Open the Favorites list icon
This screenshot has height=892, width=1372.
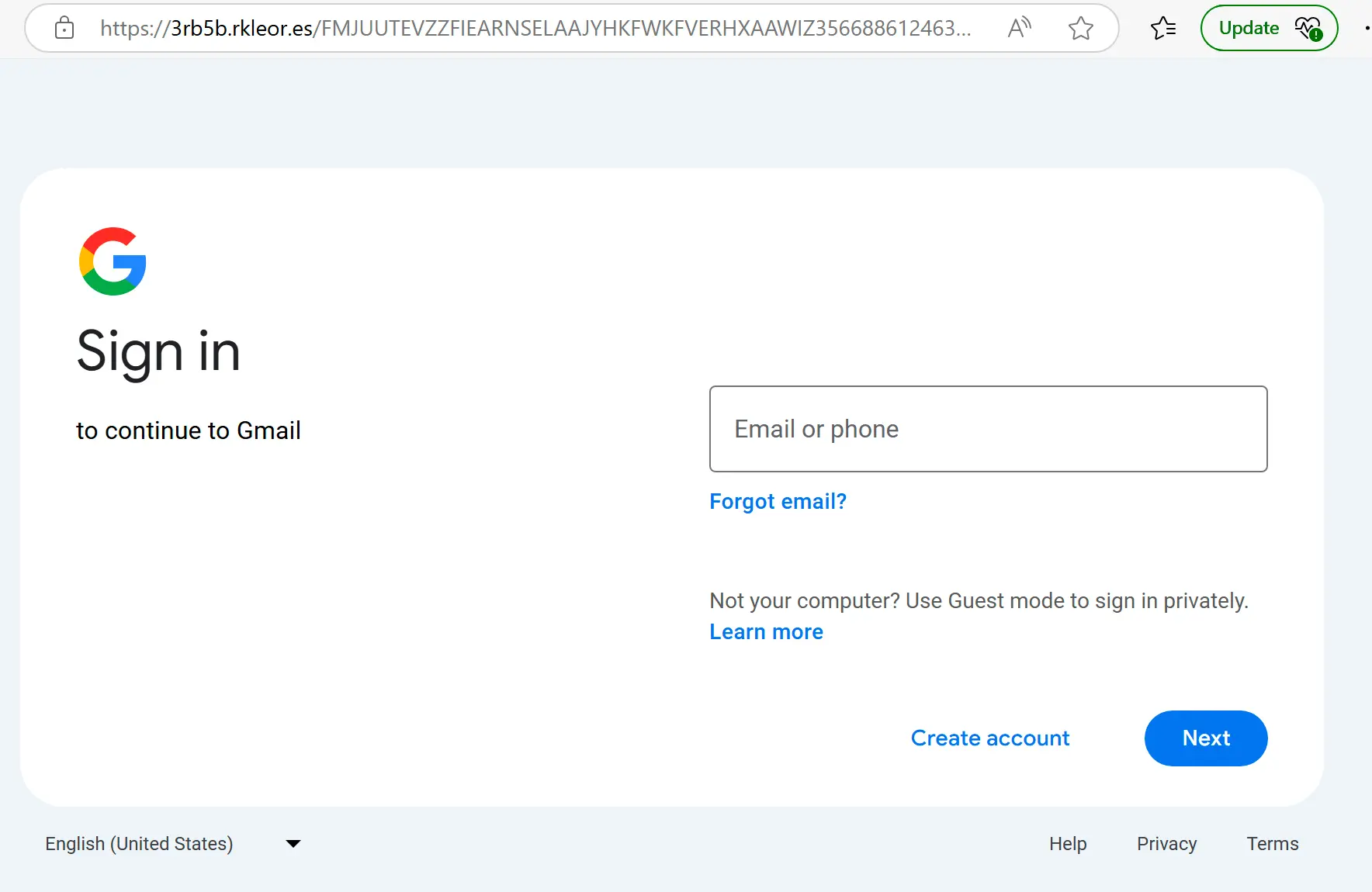click(1162, 29)
